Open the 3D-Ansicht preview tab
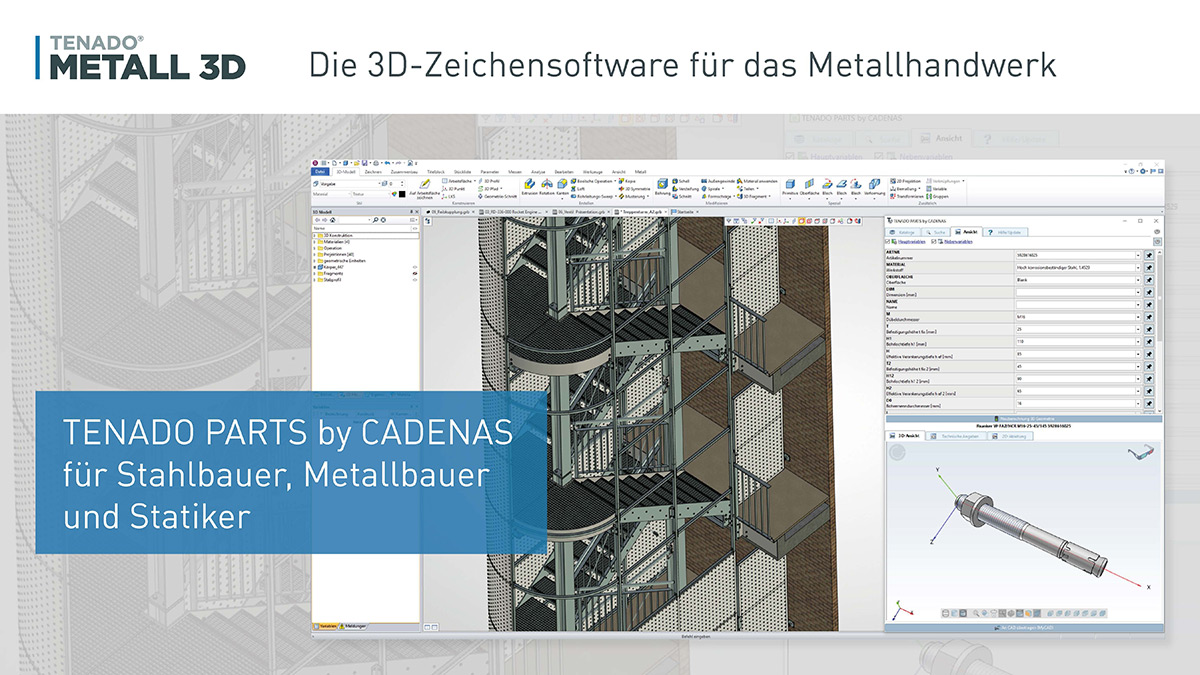 (905, 435)
